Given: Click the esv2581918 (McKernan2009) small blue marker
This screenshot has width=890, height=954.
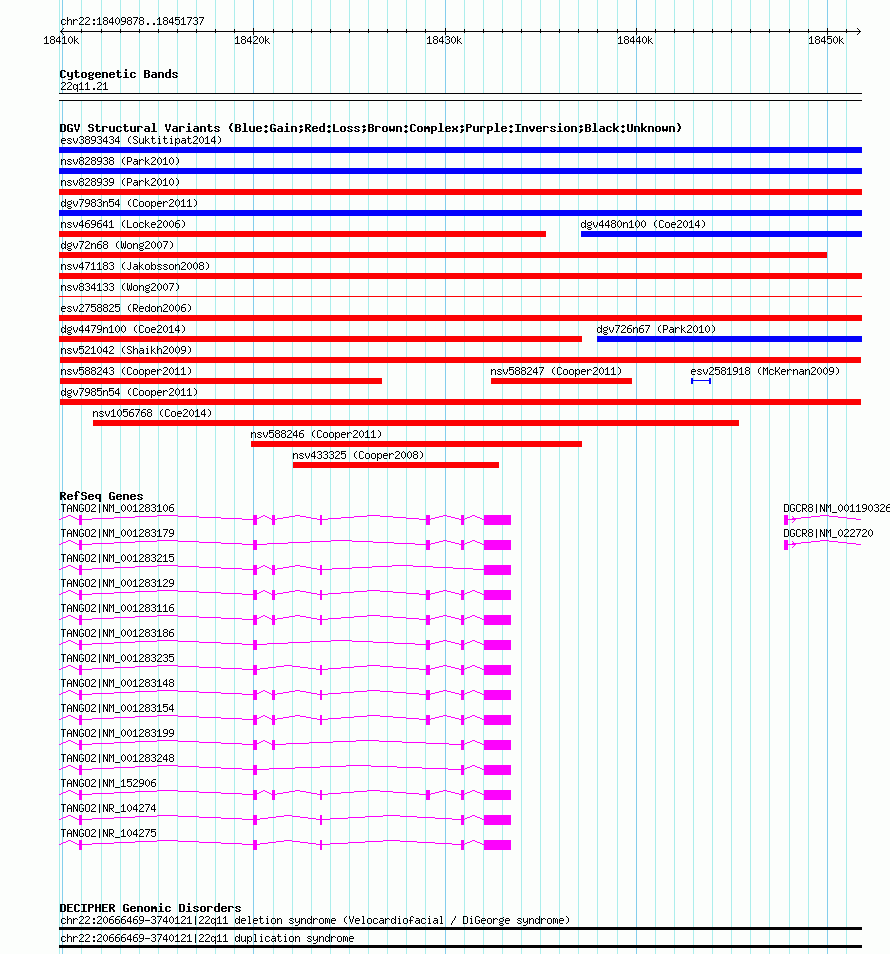Looking at the screenshot, I should 701,381.
